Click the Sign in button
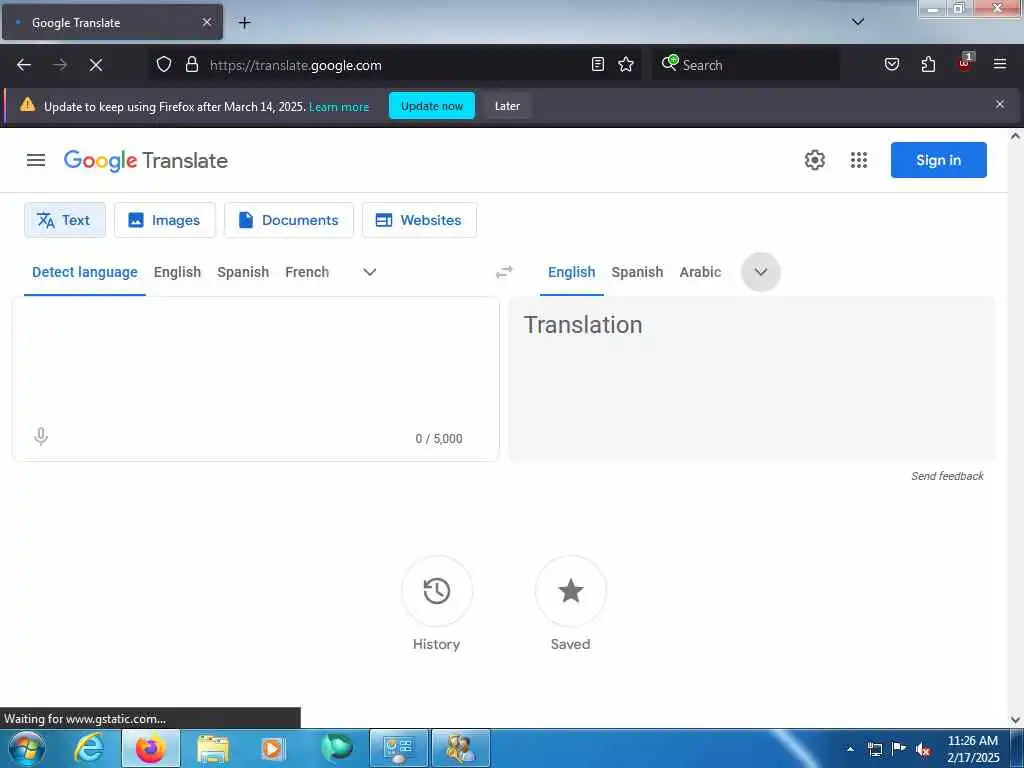Image resolution: width=1024 pixels, height=768 pixels. click(938, 160)
